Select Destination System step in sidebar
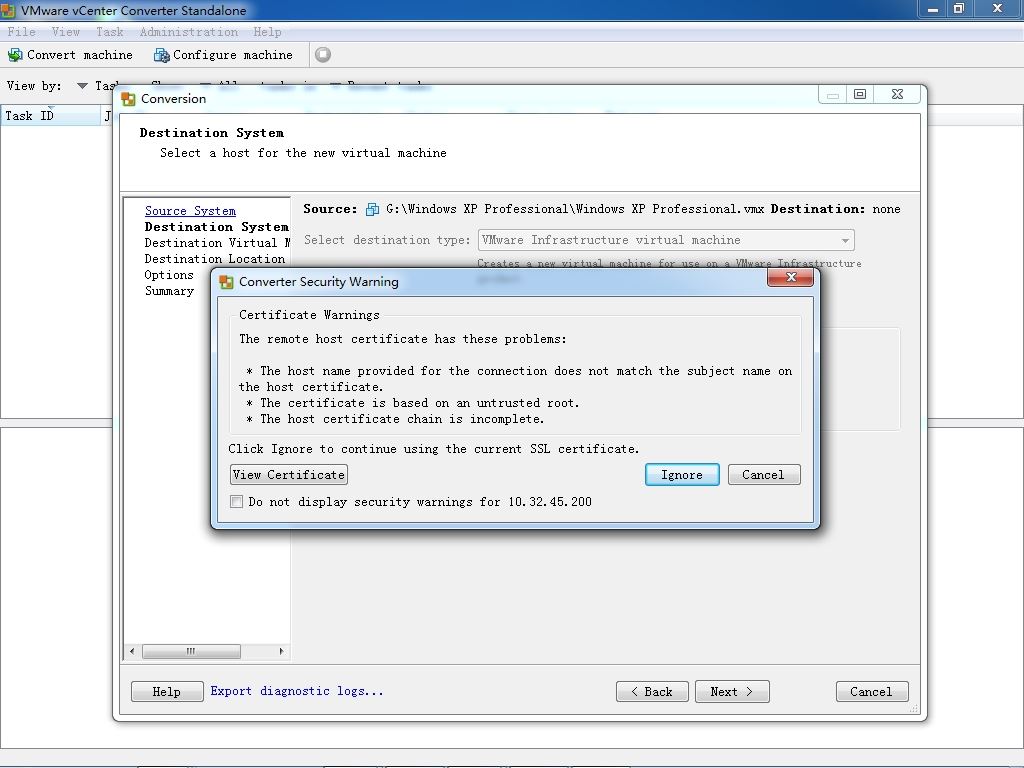 click(216, 227)
